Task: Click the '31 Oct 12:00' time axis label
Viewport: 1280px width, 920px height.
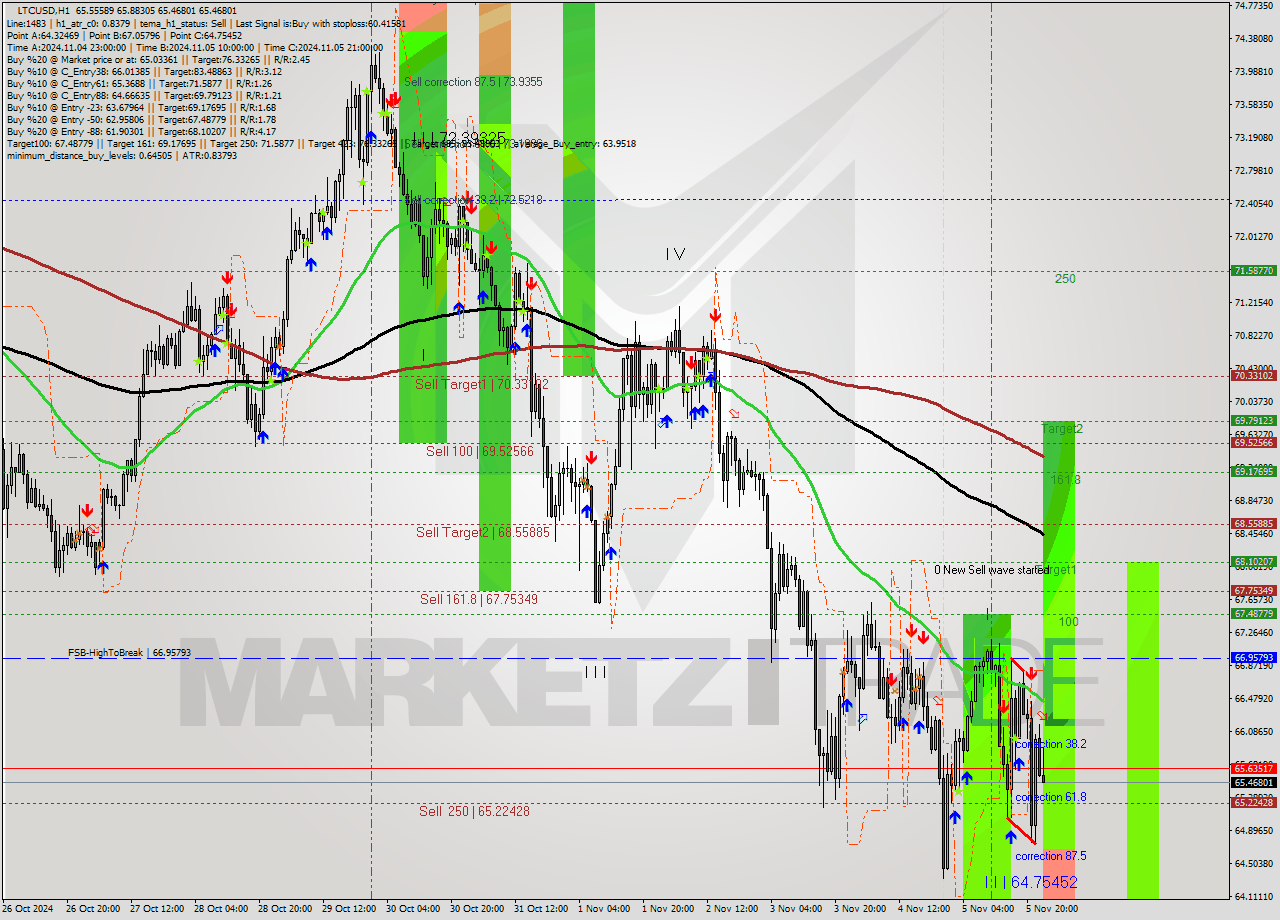Action: 540,909
